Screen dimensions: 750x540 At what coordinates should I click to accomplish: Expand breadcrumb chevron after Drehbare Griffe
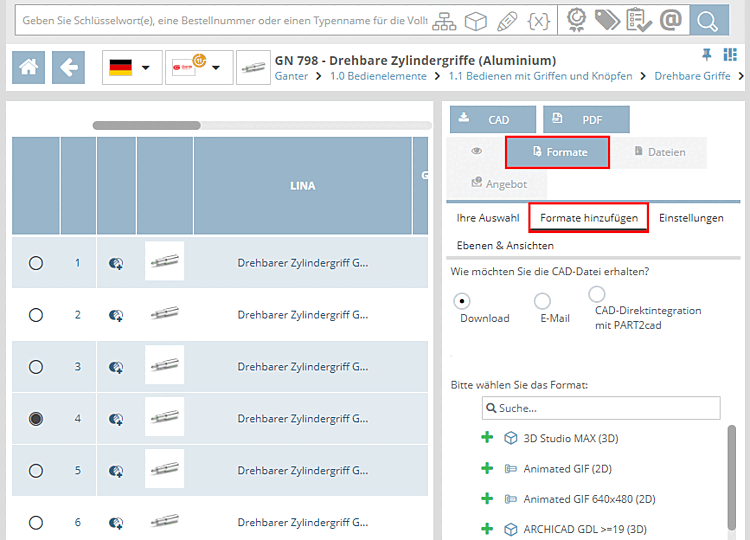740,76
